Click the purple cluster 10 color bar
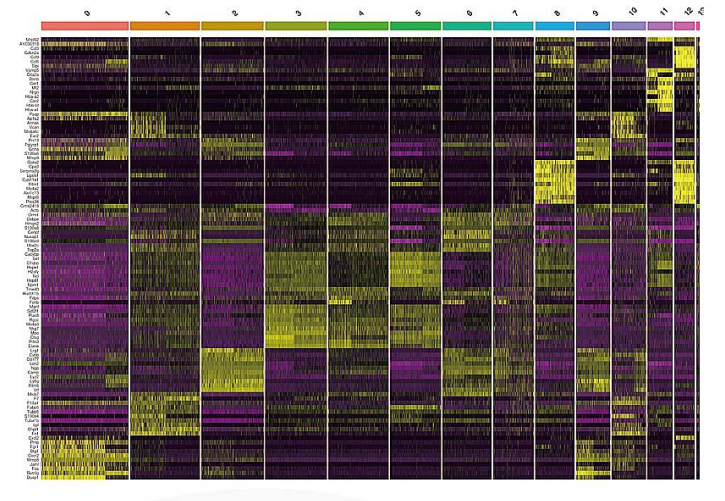The height and width of the screenshot is (501, 725). point(628,25)
